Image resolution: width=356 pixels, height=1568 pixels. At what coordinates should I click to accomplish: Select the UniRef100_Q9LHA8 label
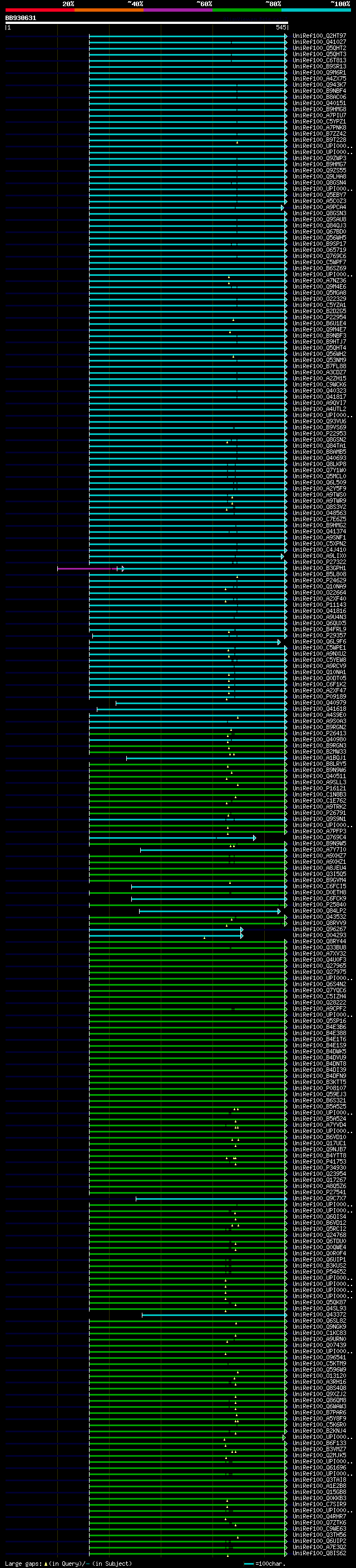coord(319,176)
